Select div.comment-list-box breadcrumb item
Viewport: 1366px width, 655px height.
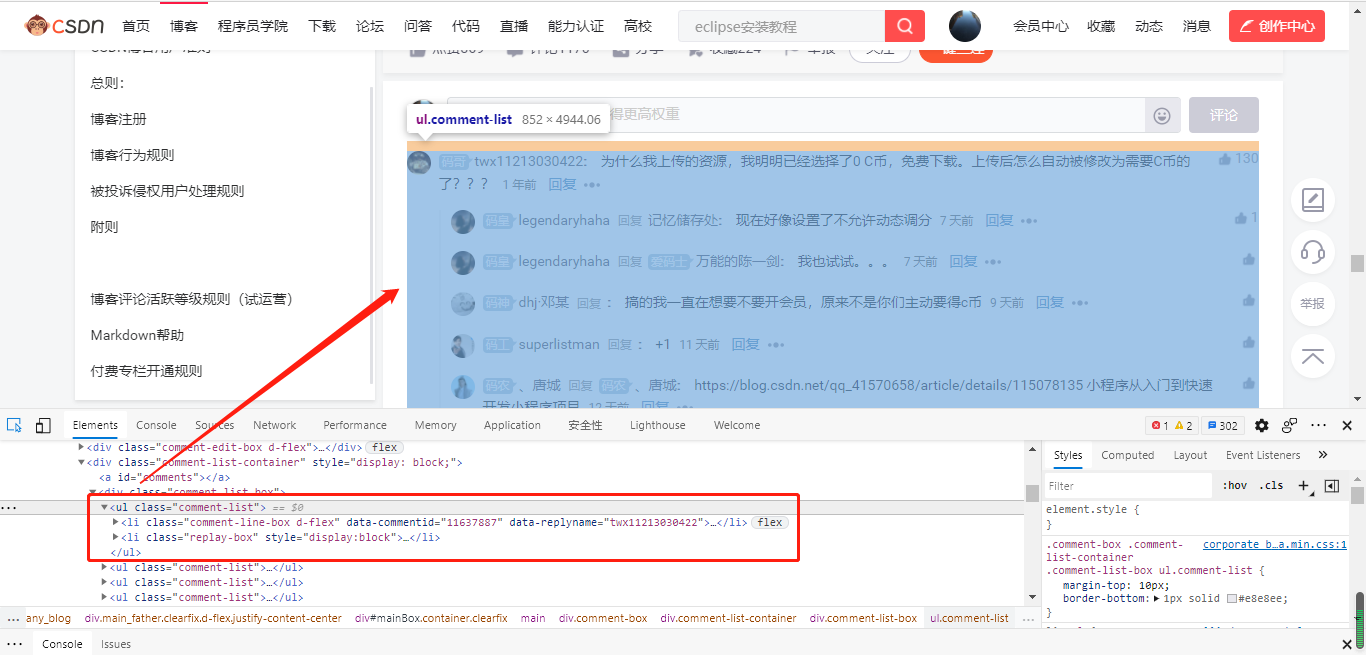click(863, 618)
